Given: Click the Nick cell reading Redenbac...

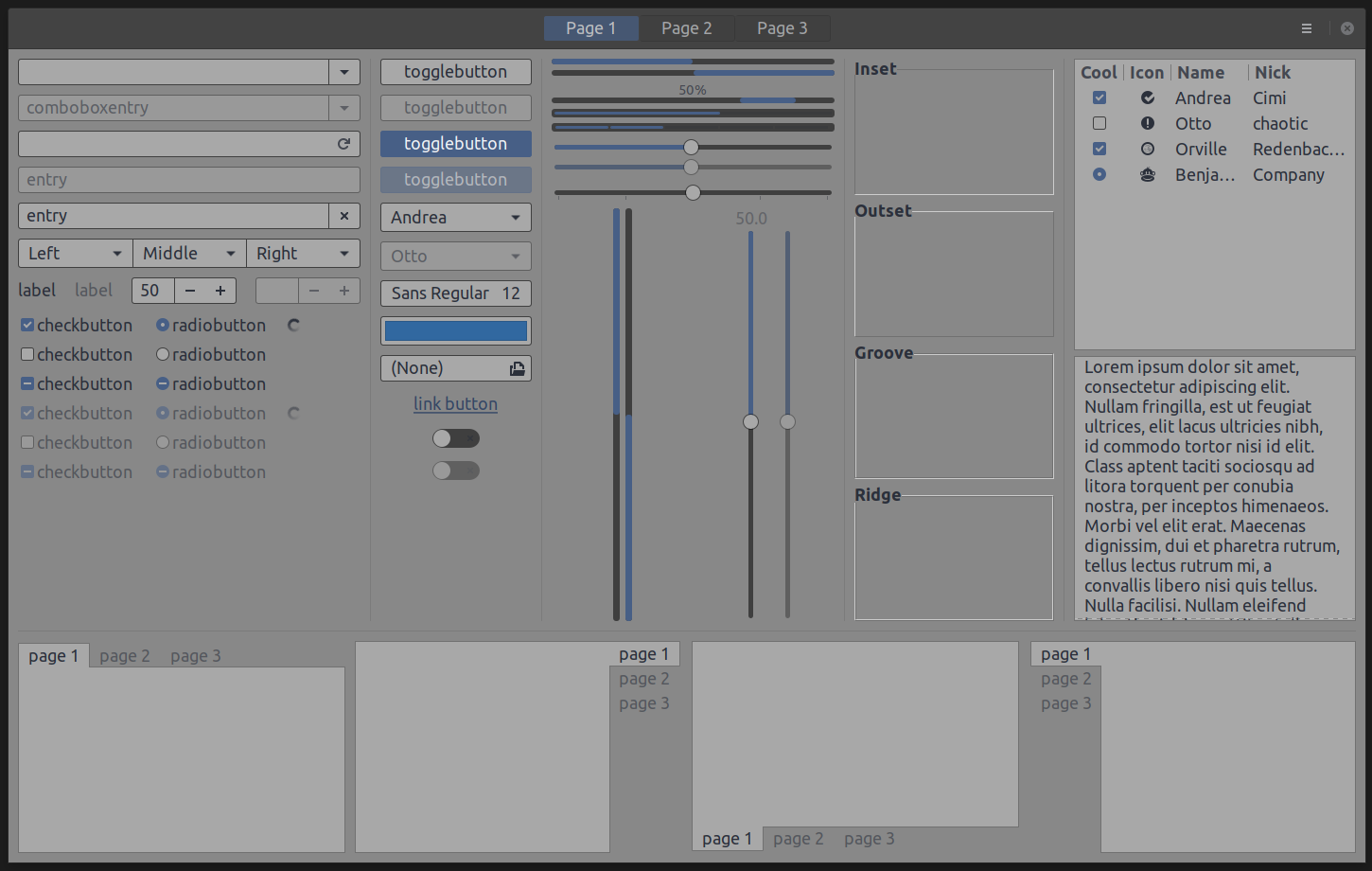Looking at the screenshot, I should (1298, 149).
